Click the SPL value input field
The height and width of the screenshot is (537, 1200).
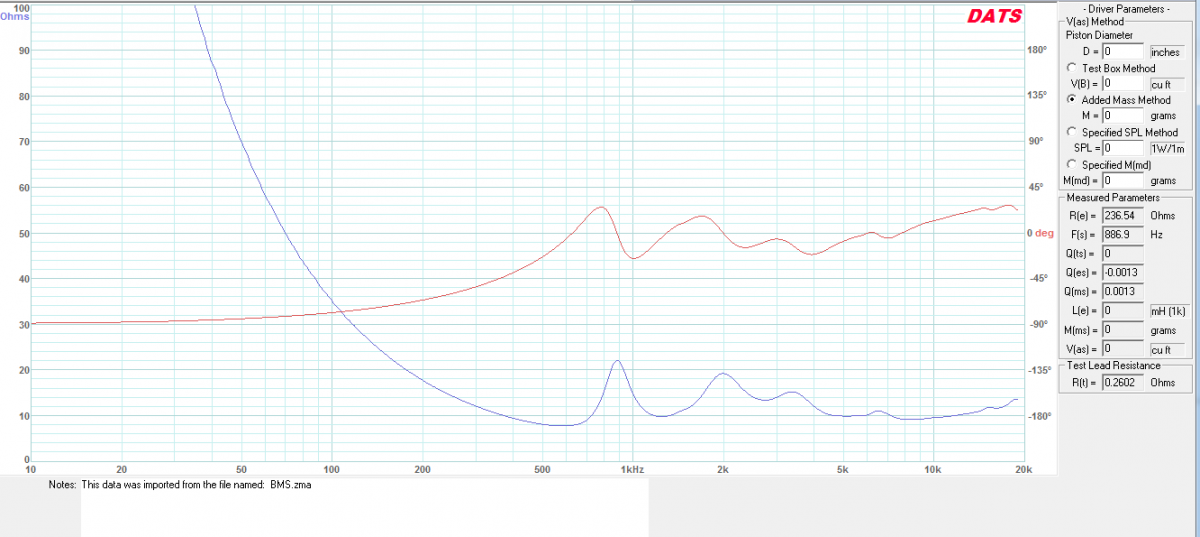tap(1123, 148)
